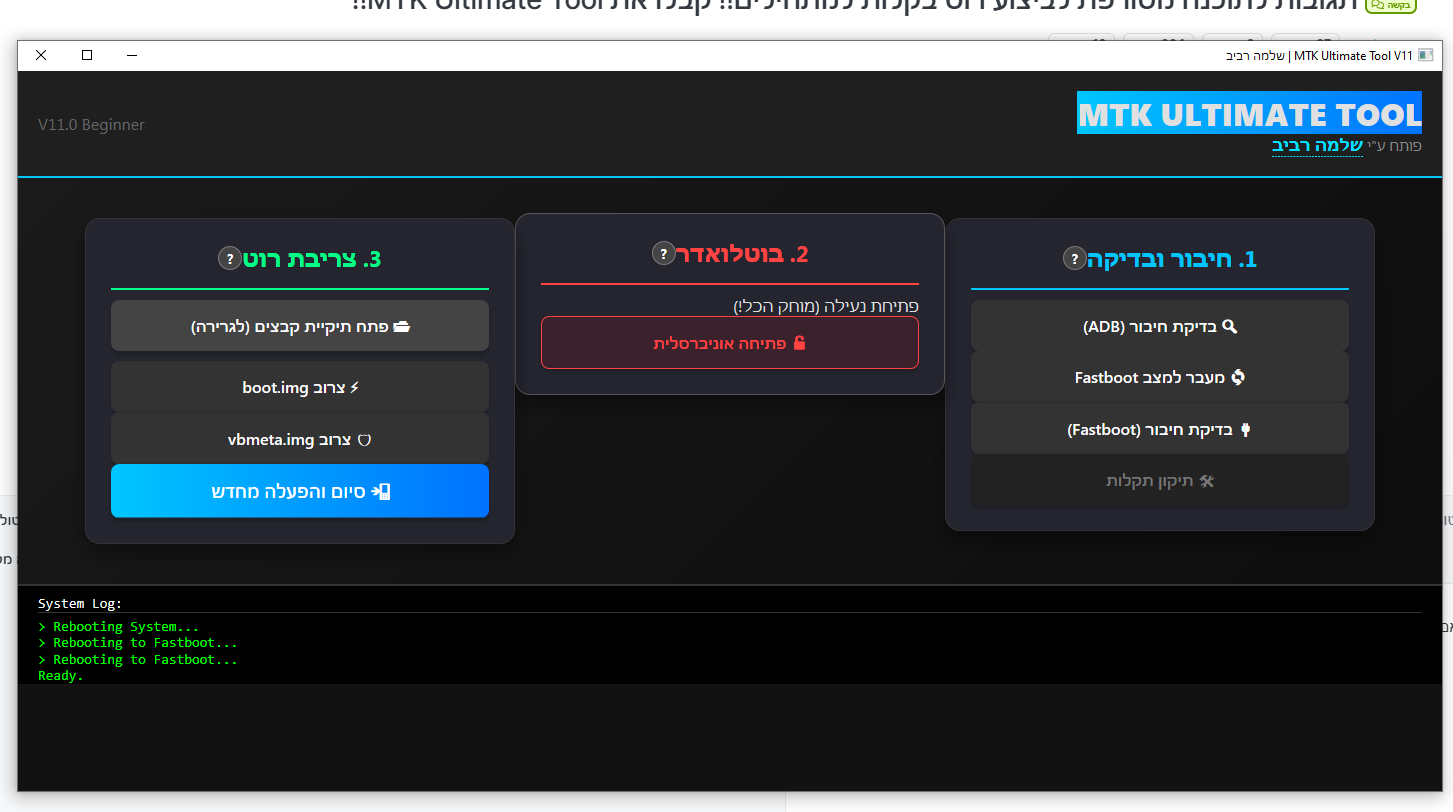Click help icon beside bootloader section title
1453x812 pixels.
[x=664, y=253]
